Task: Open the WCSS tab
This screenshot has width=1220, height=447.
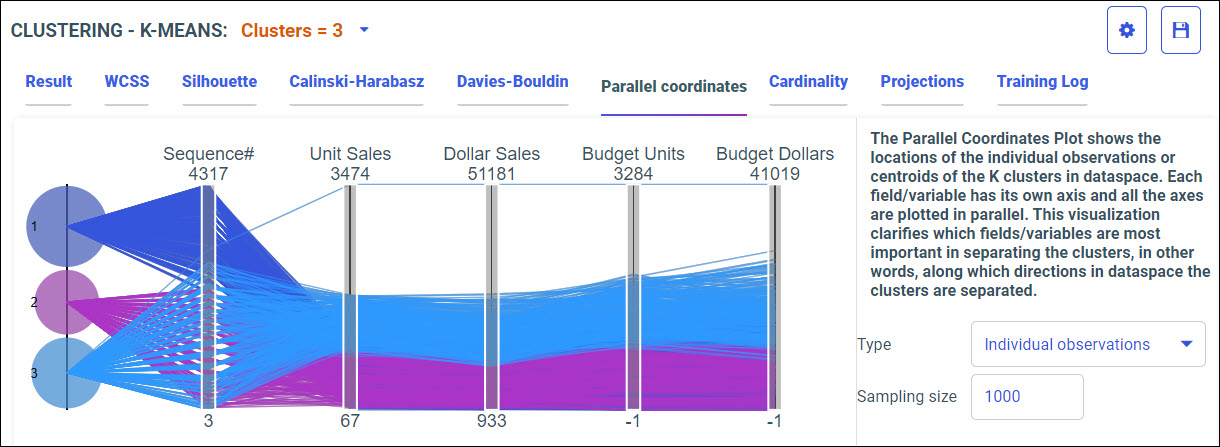Action: click(x=126, y=82)
